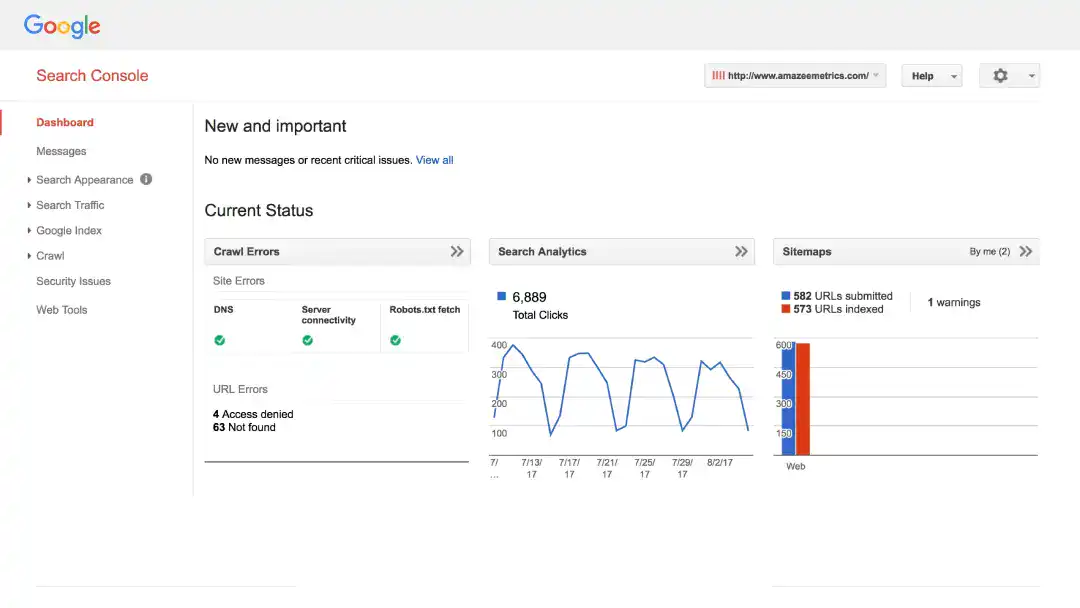1080x608 pixels.
Task: Click the Google logo
Action: click(x=62, y=26)
